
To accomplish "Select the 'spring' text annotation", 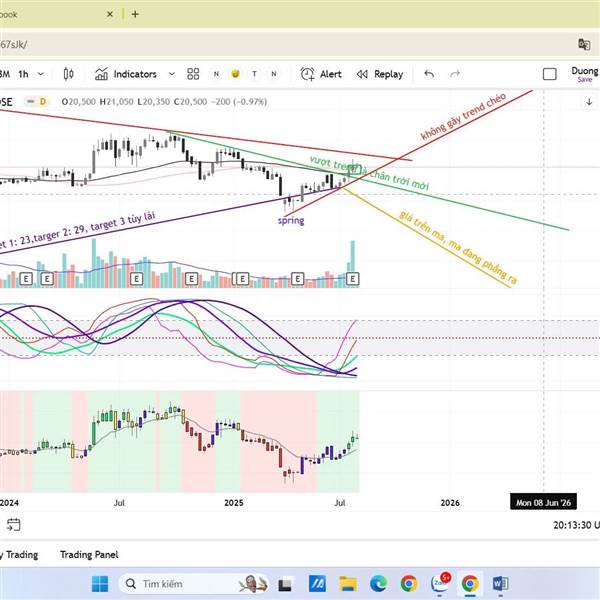I will 291,220.
